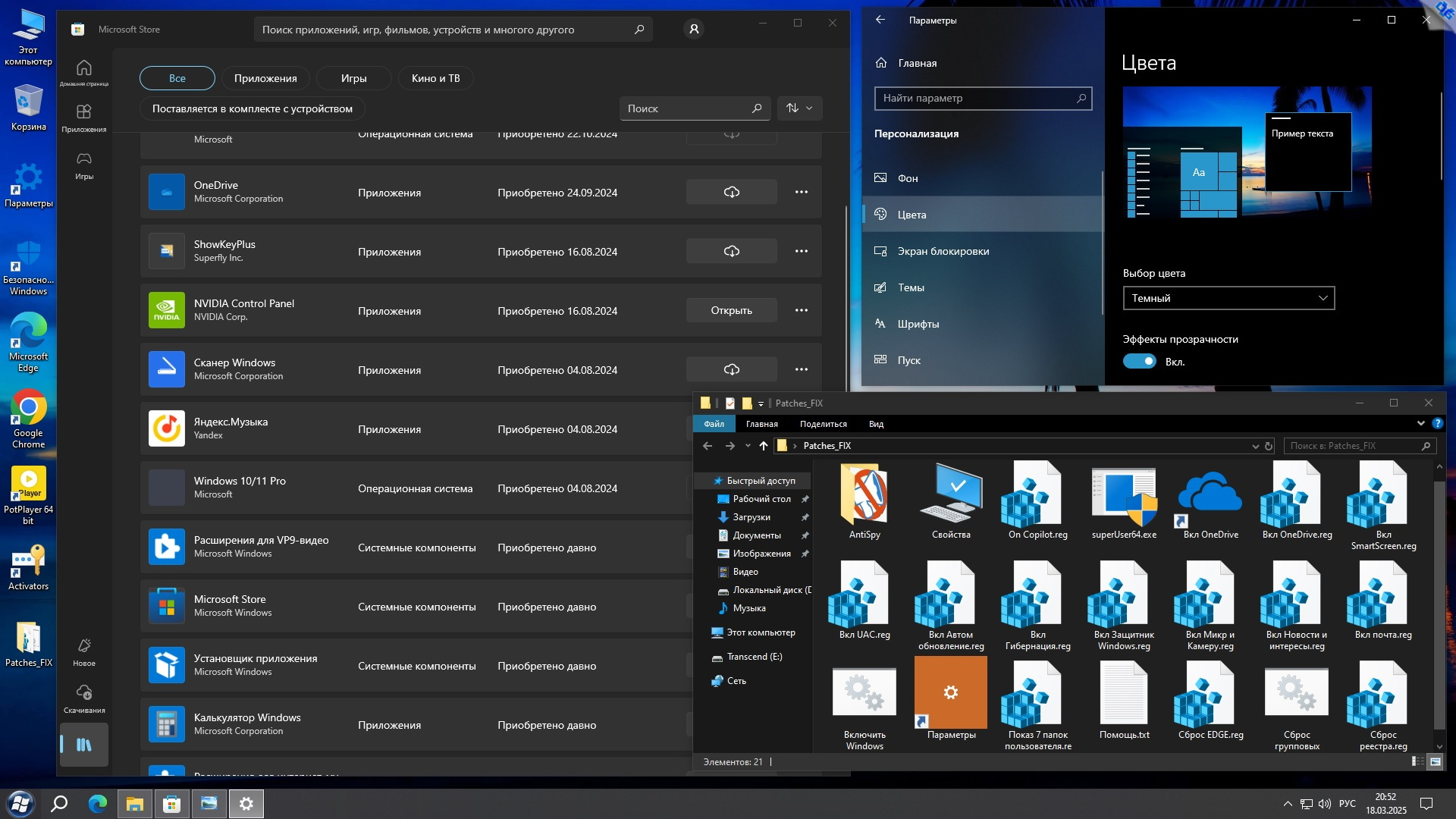The height and width of the screenshot is (819, 1456).
Task: Open the Тёмный color choice dropdown
Action: click(1228, 298)
